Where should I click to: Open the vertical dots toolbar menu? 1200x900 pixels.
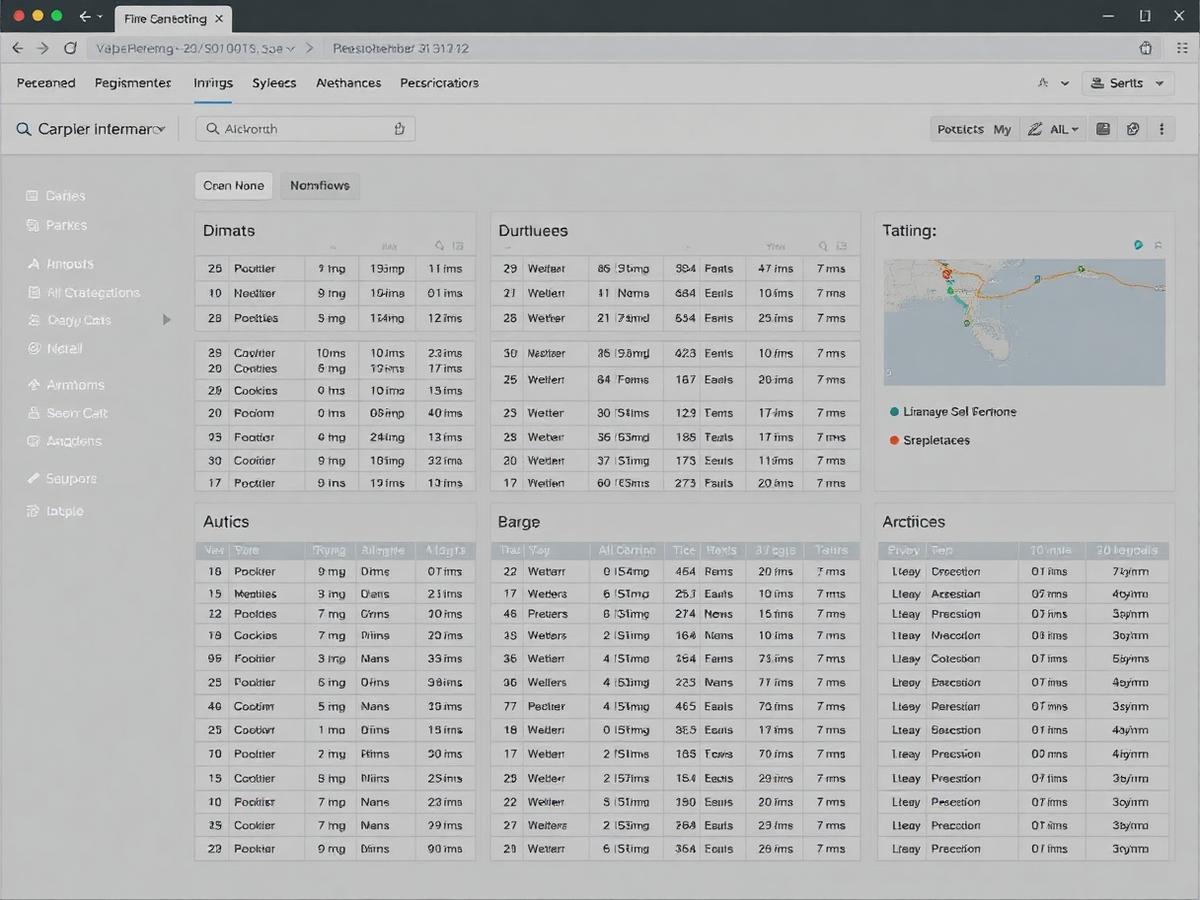tap(1161, 129)
